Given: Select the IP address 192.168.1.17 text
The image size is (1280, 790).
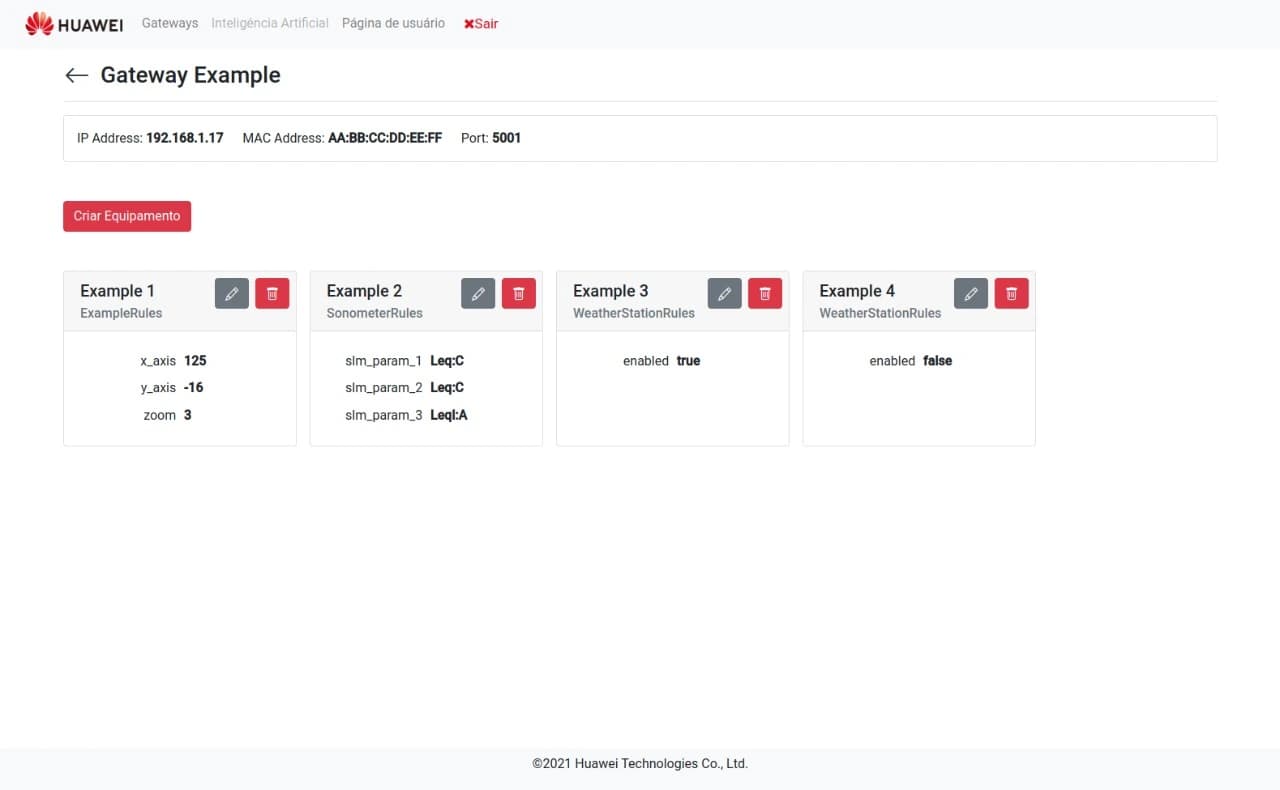Looking at the screenshot, I should pos(185,138).
